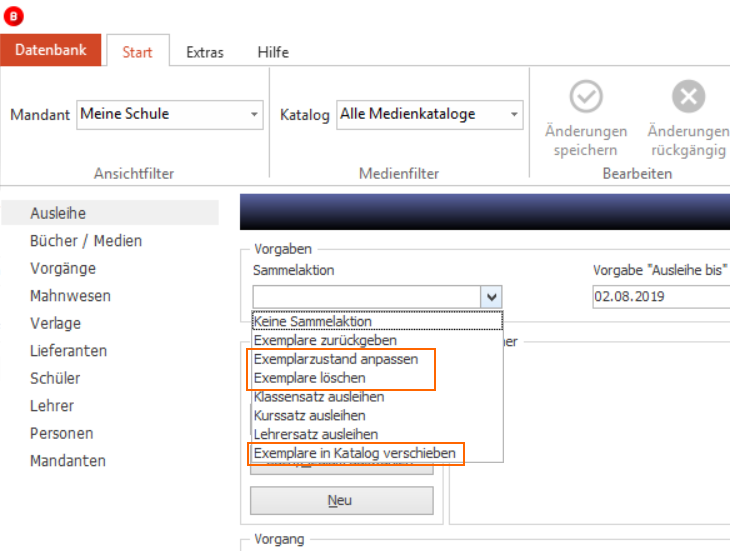The image size is (730, 551).
Task: Click the Medienfilter group label
Action: [399, 174]
